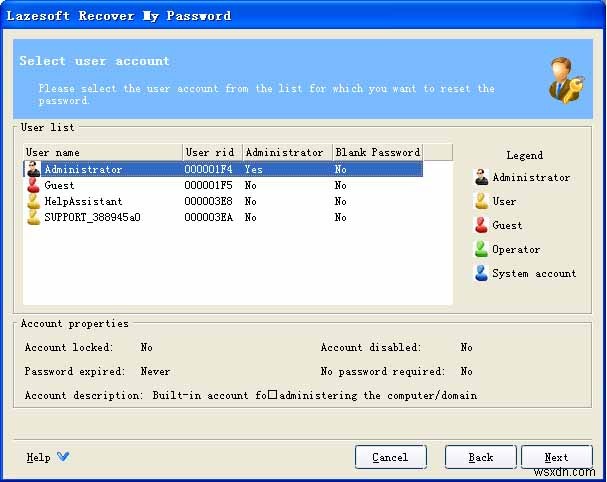Viewport: 607px width, 482px height.
Task: Click the 'Select user account' heading
Action: click(x=94, y=61)
